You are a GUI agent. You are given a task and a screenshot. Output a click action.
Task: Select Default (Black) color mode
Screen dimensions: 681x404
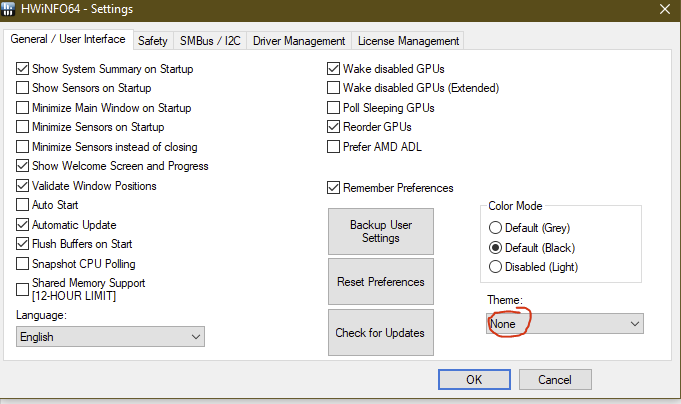click(x=495, y=248)
